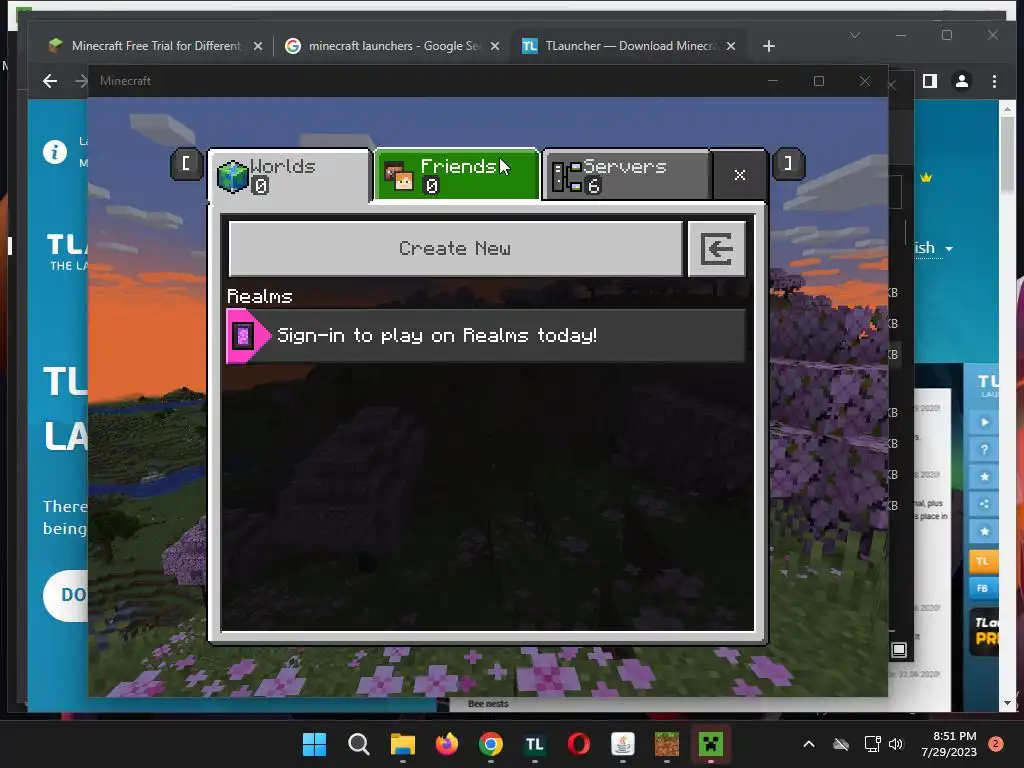
Task: Open a new browser tab
Action: pos(769,46)
